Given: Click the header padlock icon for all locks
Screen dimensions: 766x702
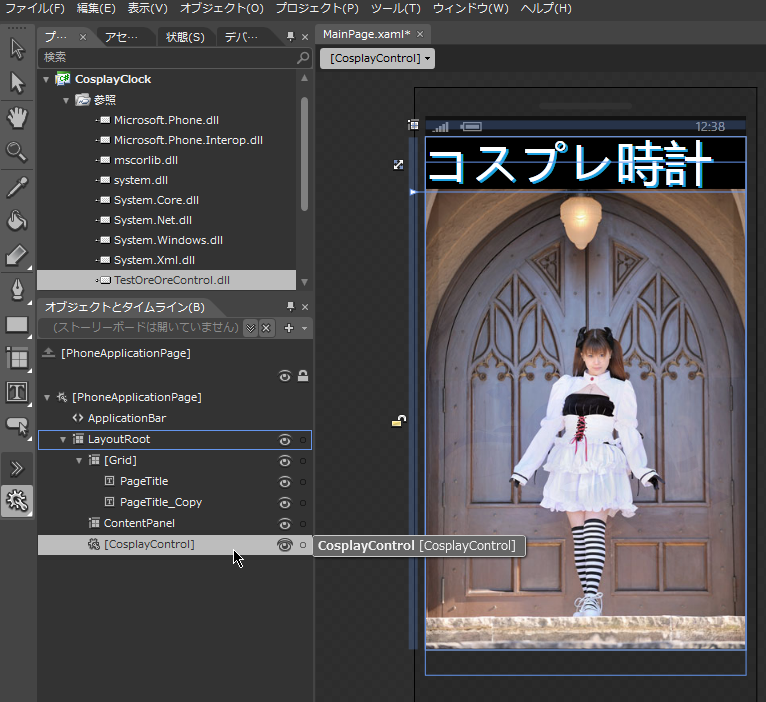Looking at the screenshot, I should click(x=303, y=376).
